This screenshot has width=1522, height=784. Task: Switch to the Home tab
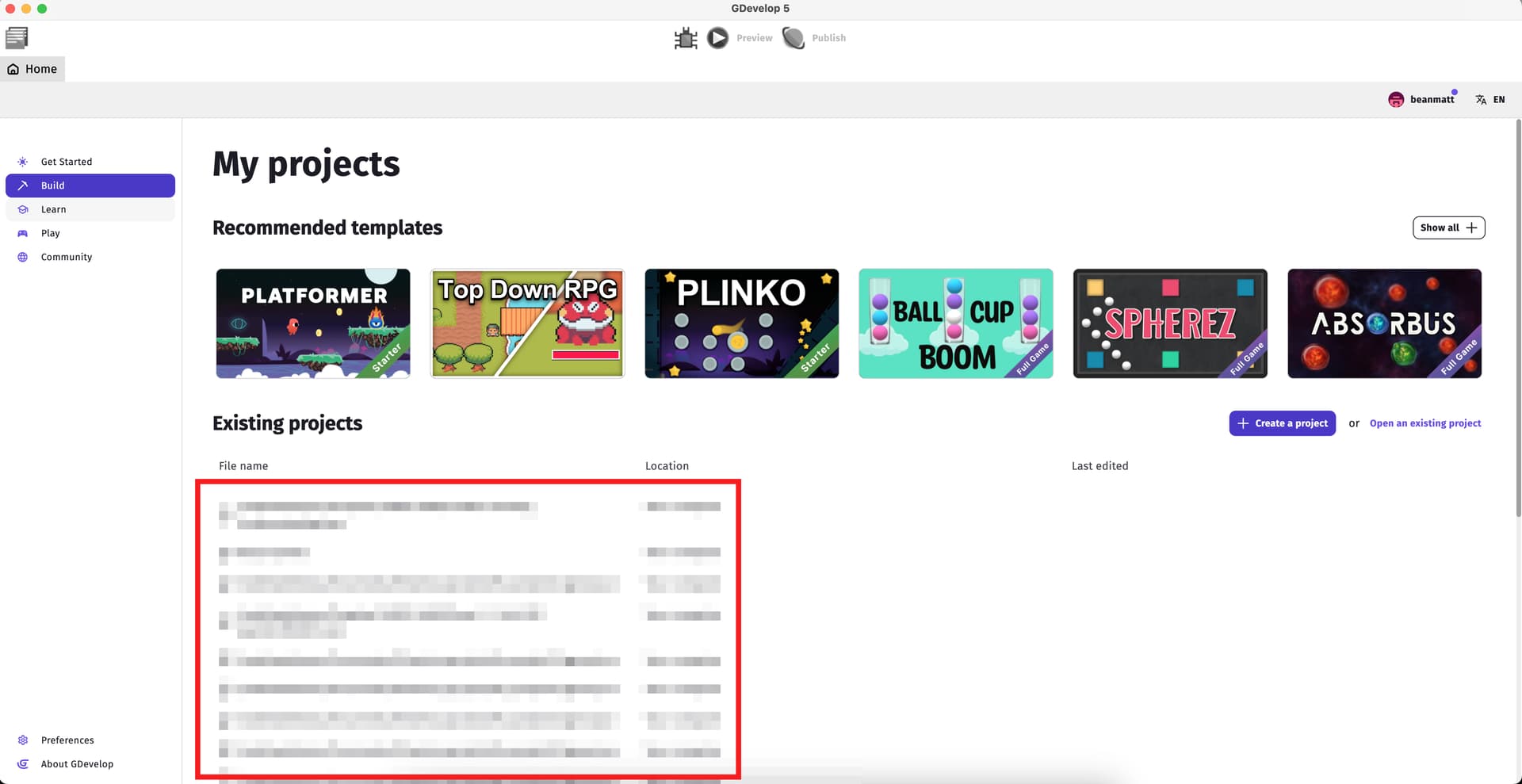coord(33,69)
